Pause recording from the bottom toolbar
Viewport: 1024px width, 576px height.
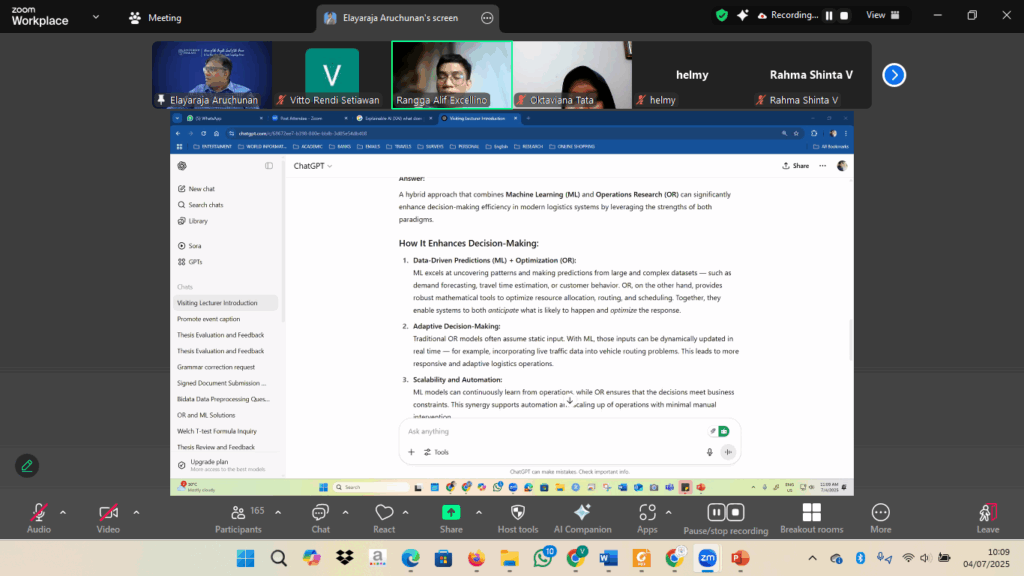[716, 513]
